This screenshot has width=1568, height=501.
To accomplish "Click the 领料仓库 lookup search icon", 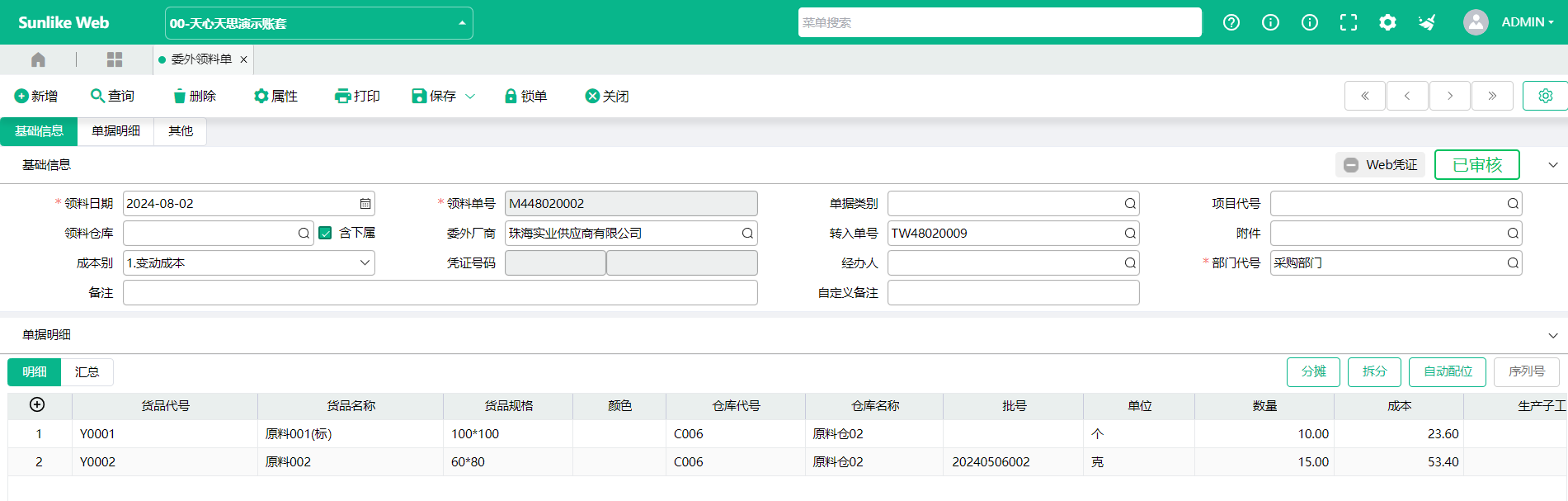I will 304,234.
